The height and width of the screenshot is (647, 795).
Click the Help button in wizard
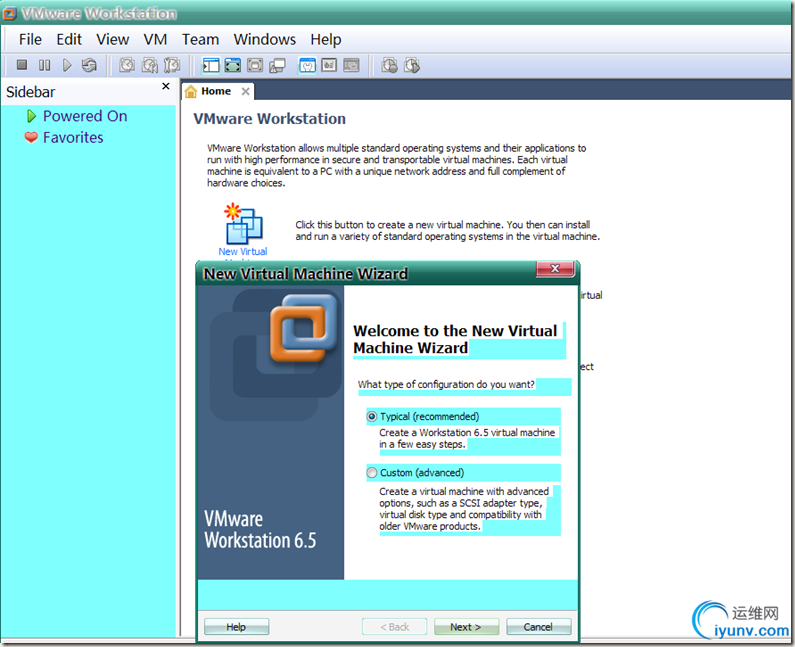(x=236, y=627)
